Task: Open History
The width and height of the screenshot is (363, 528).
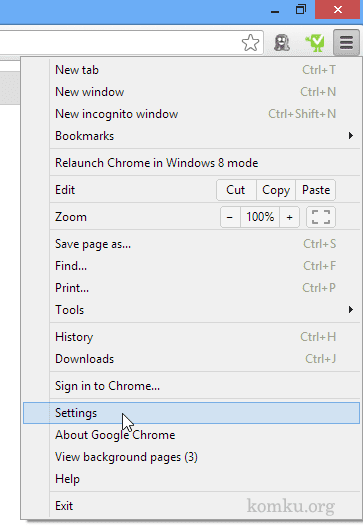Action: (x=205, y=337)
